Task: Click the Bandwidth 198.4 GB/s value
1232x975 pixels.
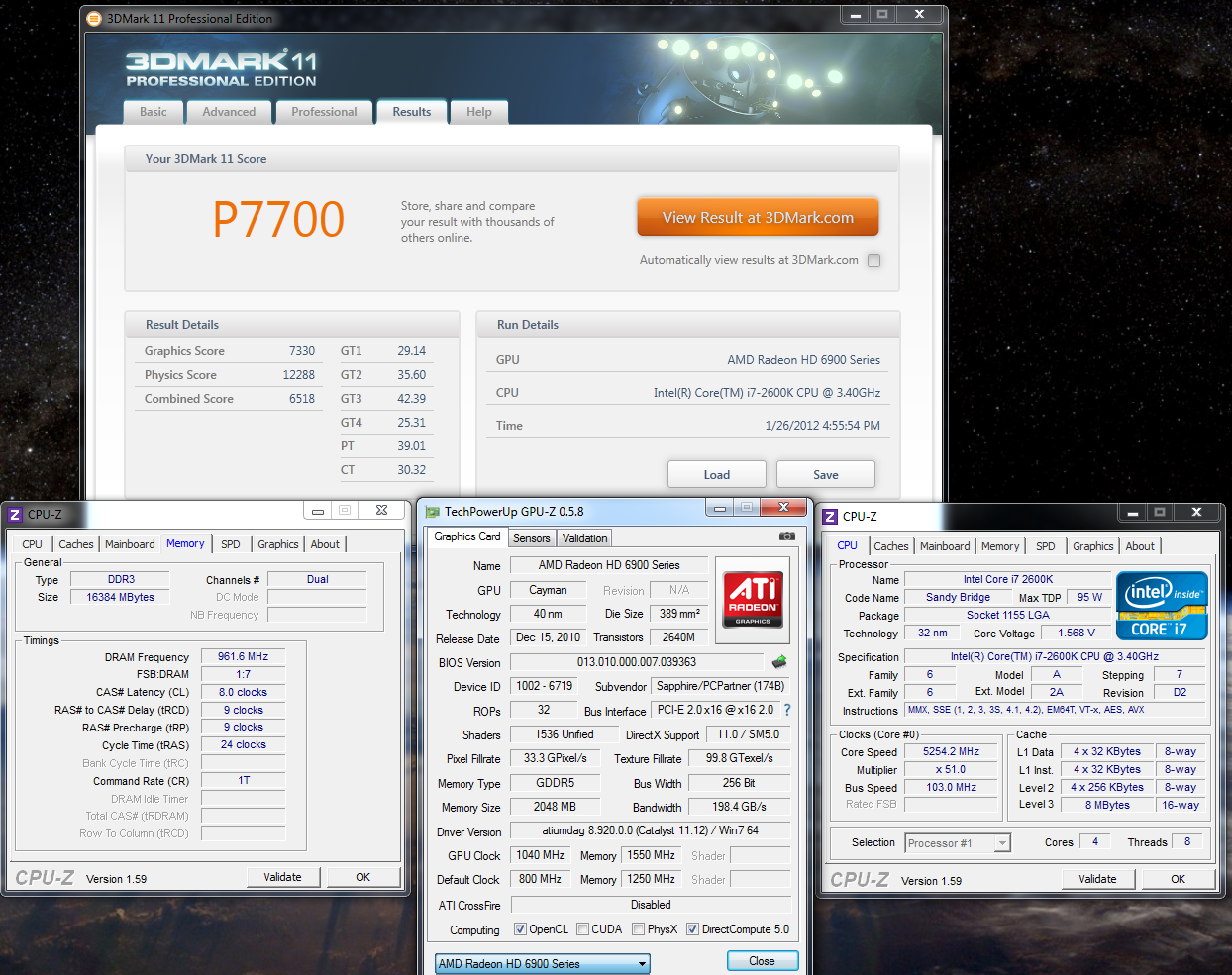Action: 740,807
